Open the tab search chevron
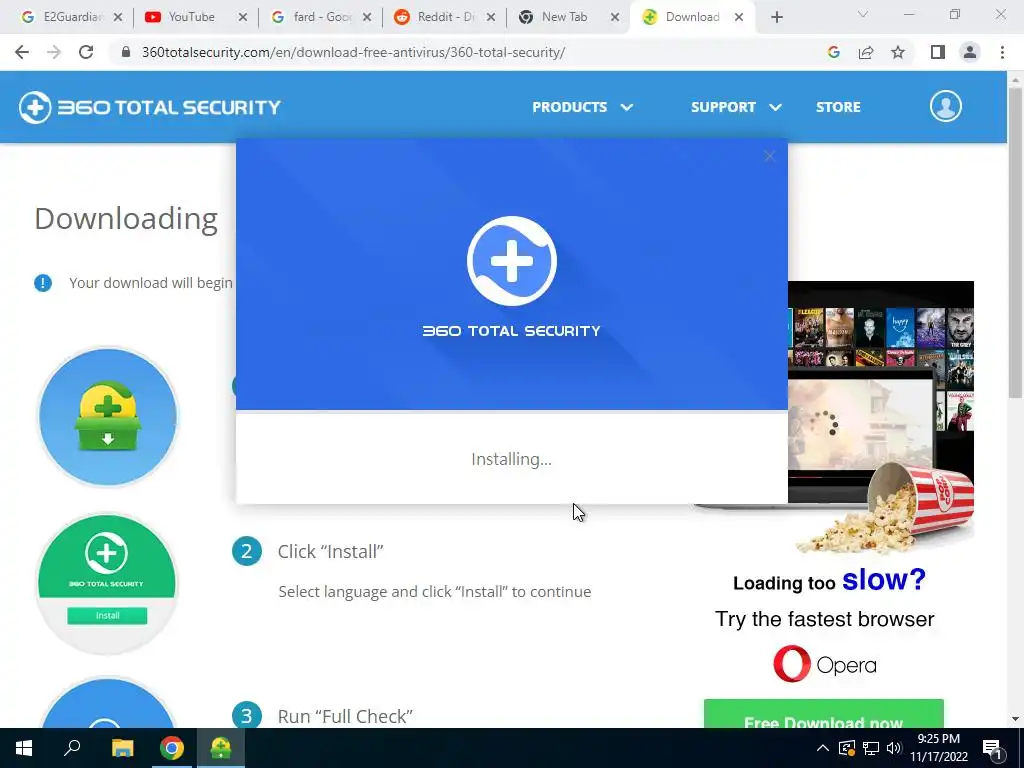1024x768 pixels. point(862,14)
